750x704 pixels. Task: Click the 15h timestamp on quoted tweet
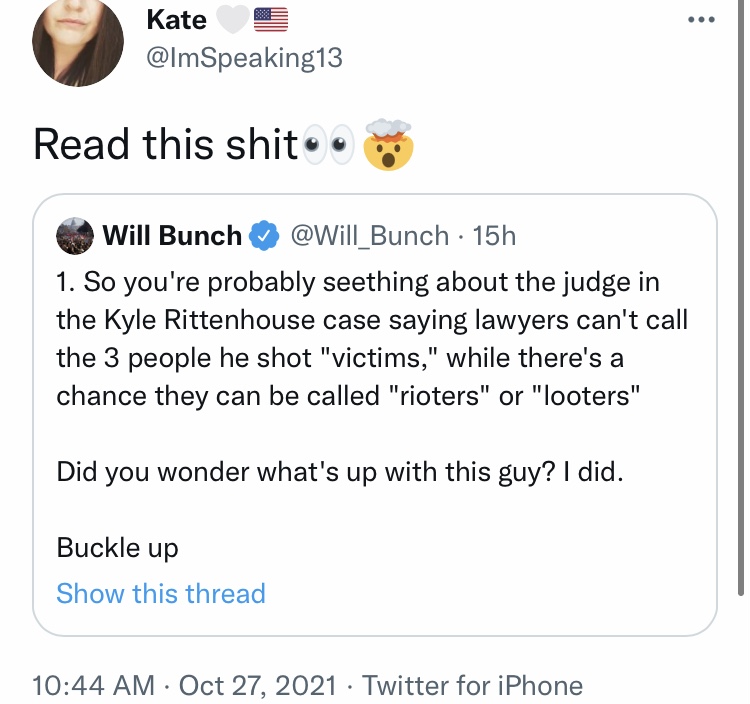pyautogui.click(x=494, y=236)
